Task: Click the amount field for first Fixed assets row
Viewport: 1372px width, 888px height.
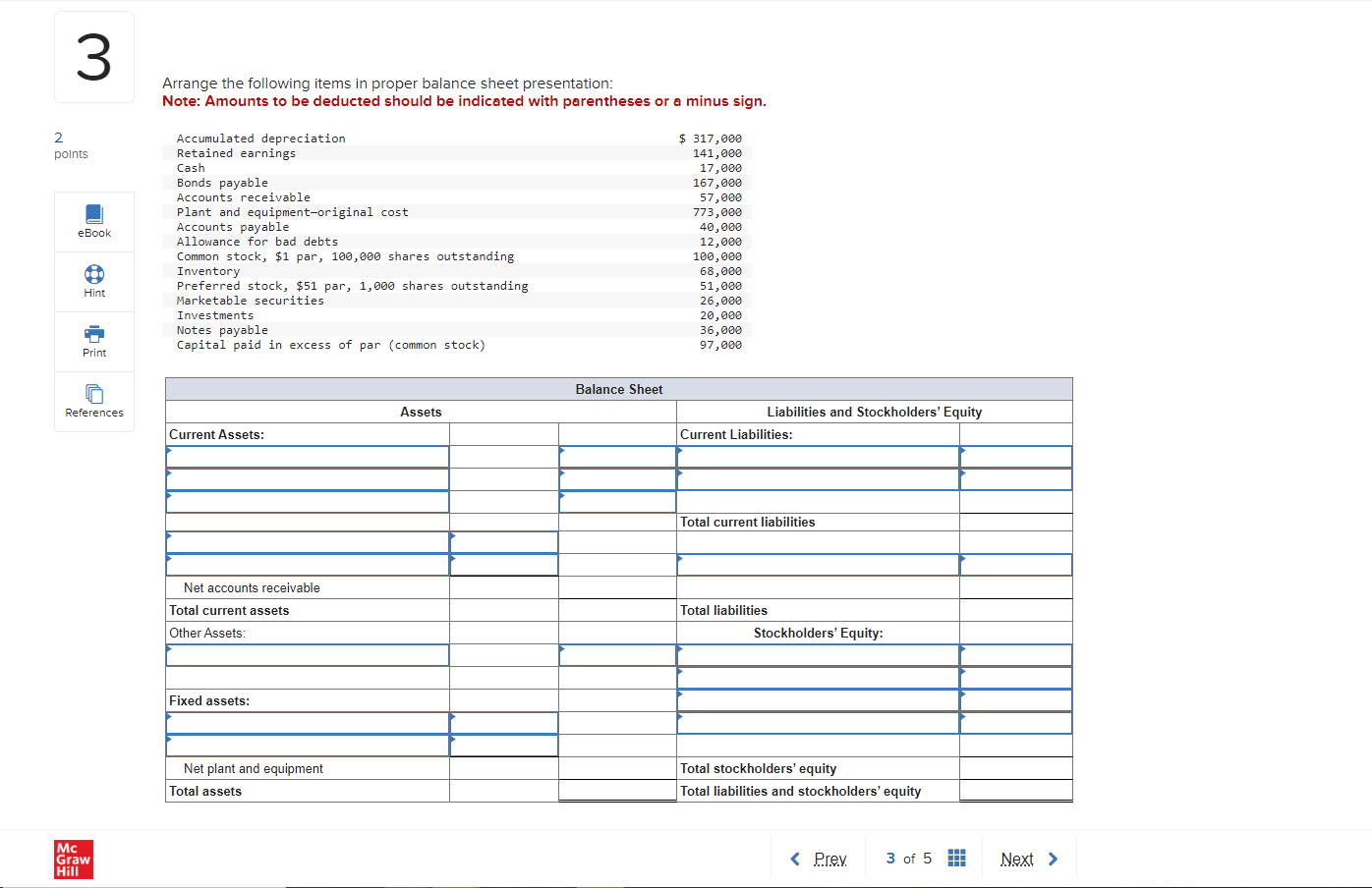Action: tap(504, 723)
